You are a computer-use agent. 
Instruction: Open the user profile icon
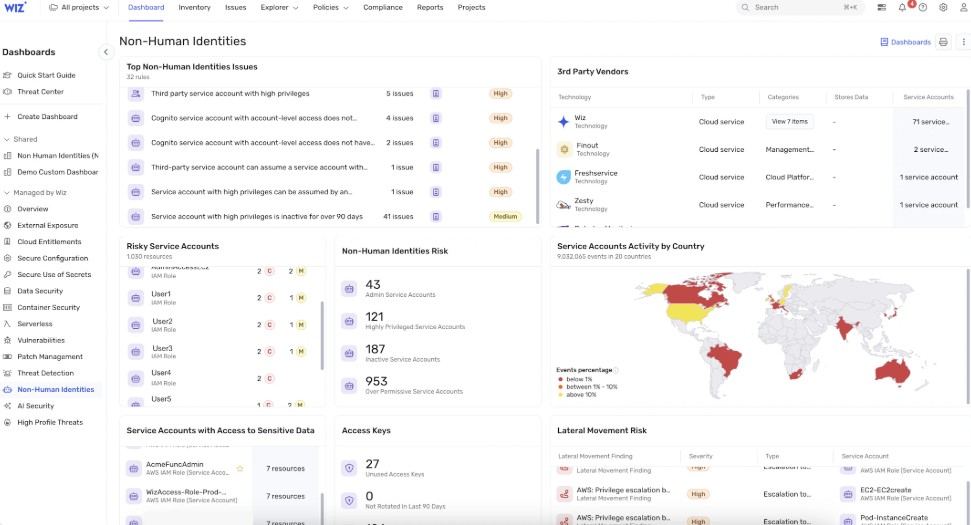click(964, 7)
